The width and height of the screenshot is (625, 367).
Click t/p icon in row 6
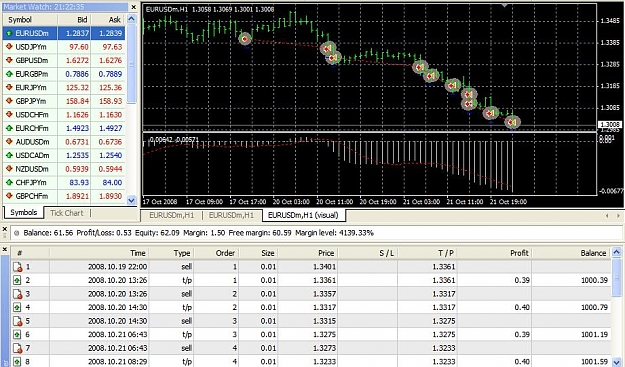pos(17,334)
